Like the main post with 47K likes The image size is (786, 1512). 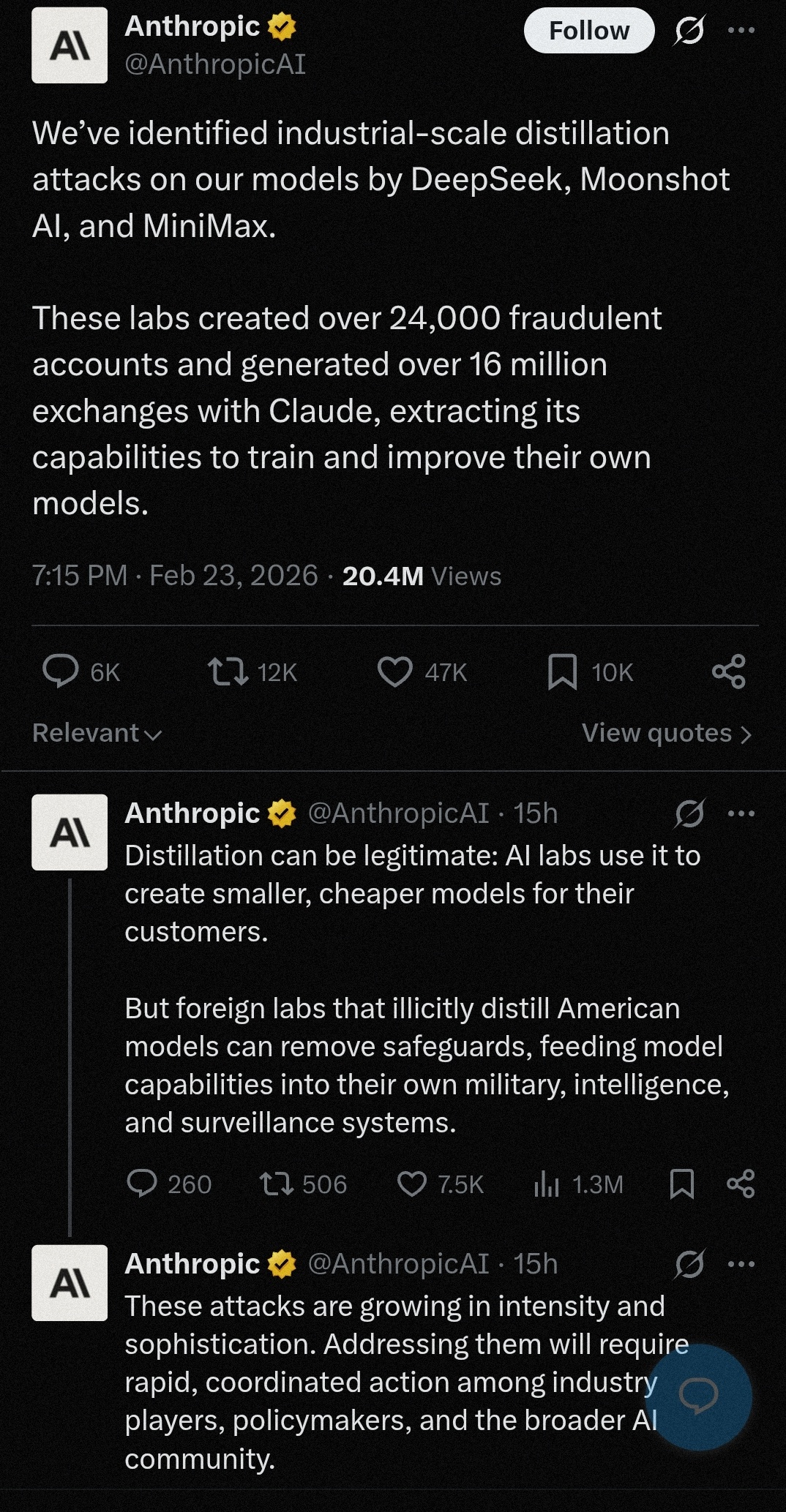tap(394, 671)
